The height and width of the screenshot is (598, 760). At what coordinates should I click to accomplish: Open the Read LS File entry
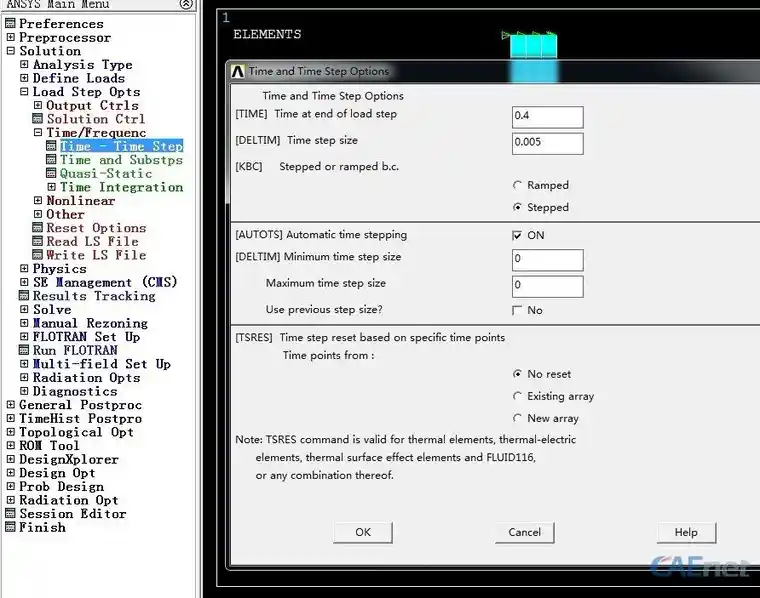[x=92, y=241]
